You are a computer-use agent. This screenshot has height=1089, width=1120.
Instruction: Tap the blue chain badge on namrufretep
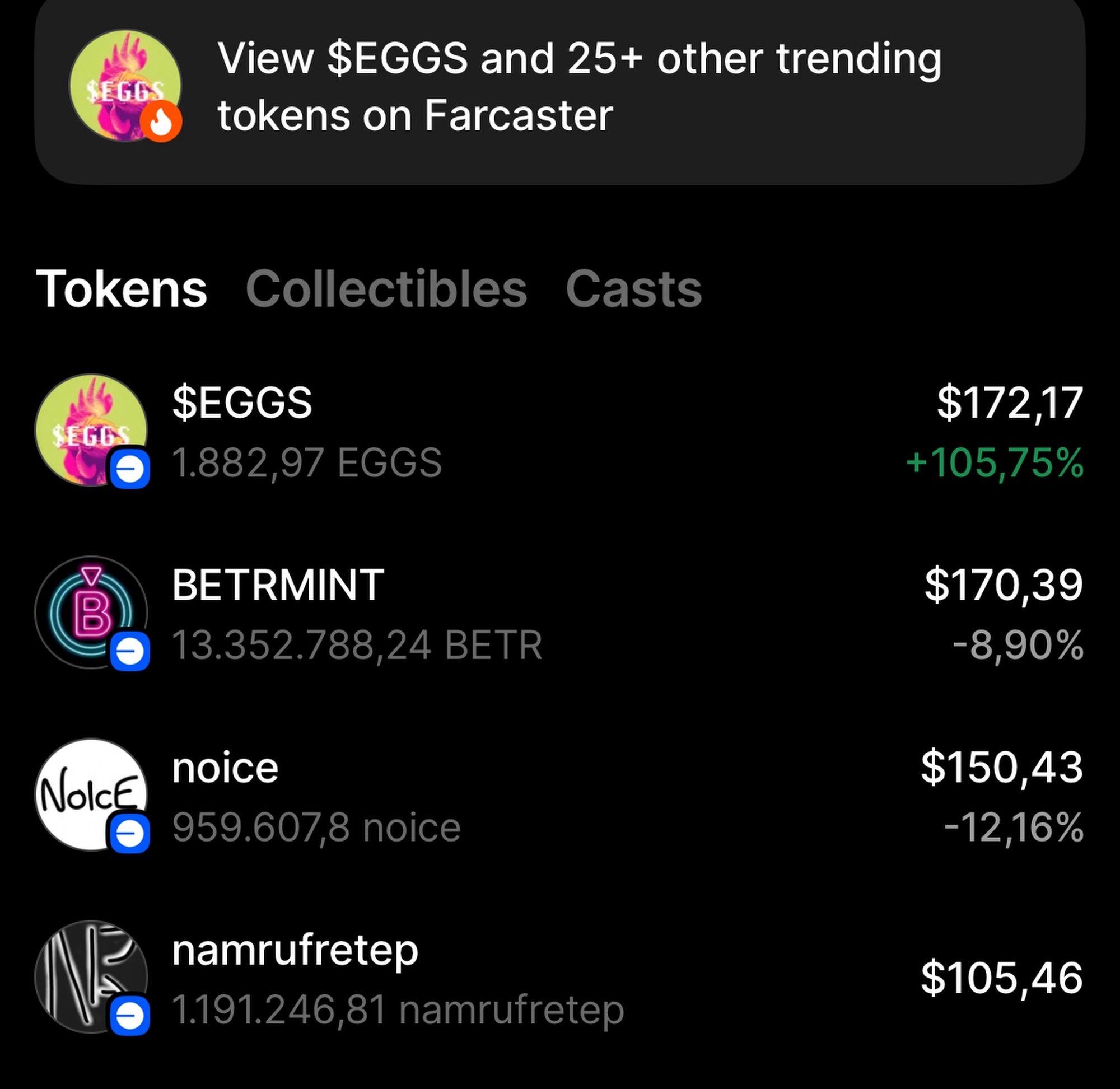(x=130, y=1016)
